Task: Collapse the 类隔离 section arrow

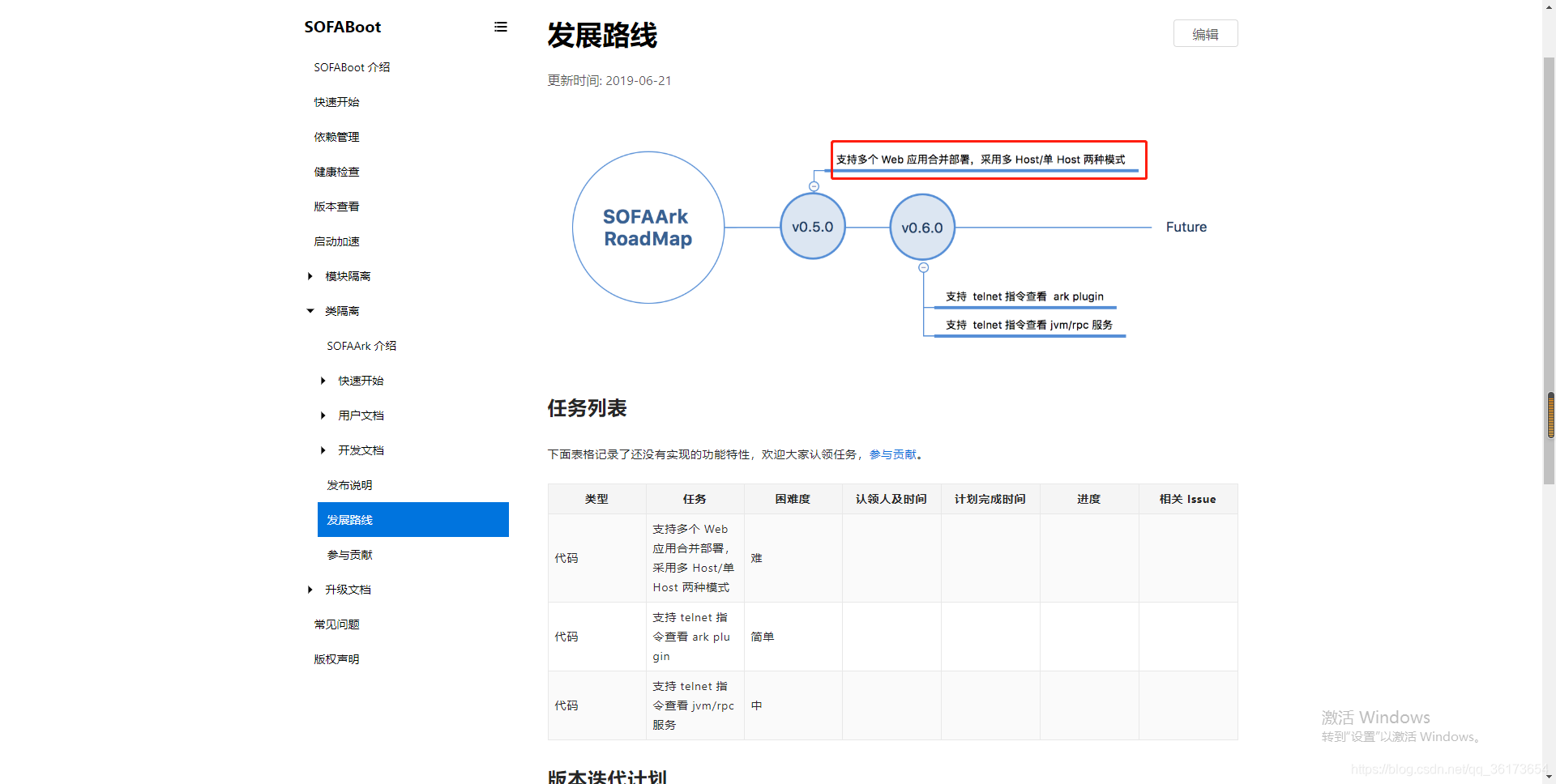Action: [x=310, y=311]
